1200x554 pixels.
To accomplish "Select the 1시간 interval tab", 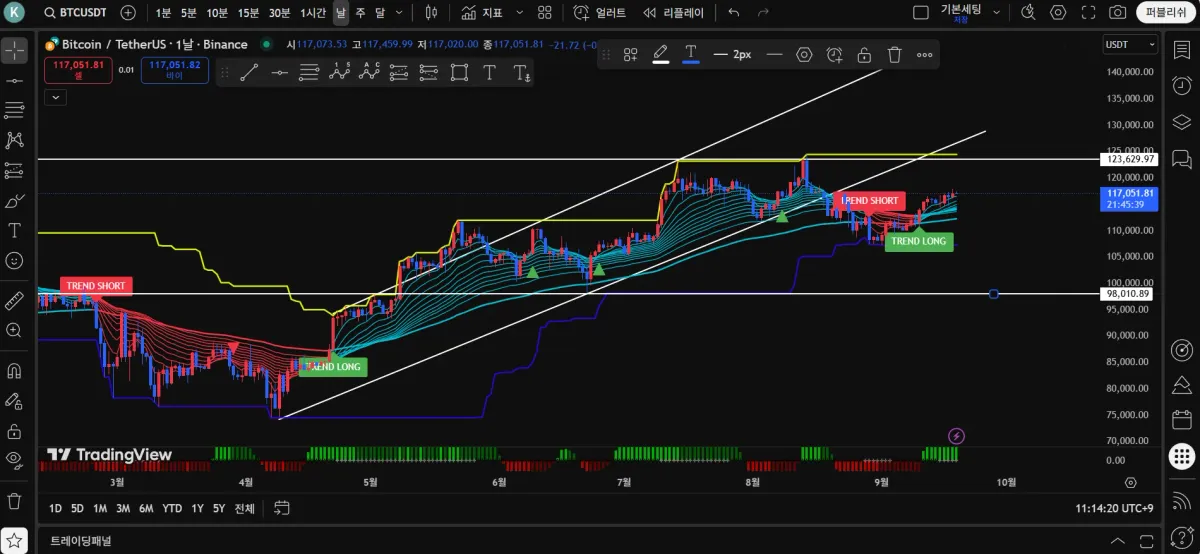I will (x=313, y=13).
